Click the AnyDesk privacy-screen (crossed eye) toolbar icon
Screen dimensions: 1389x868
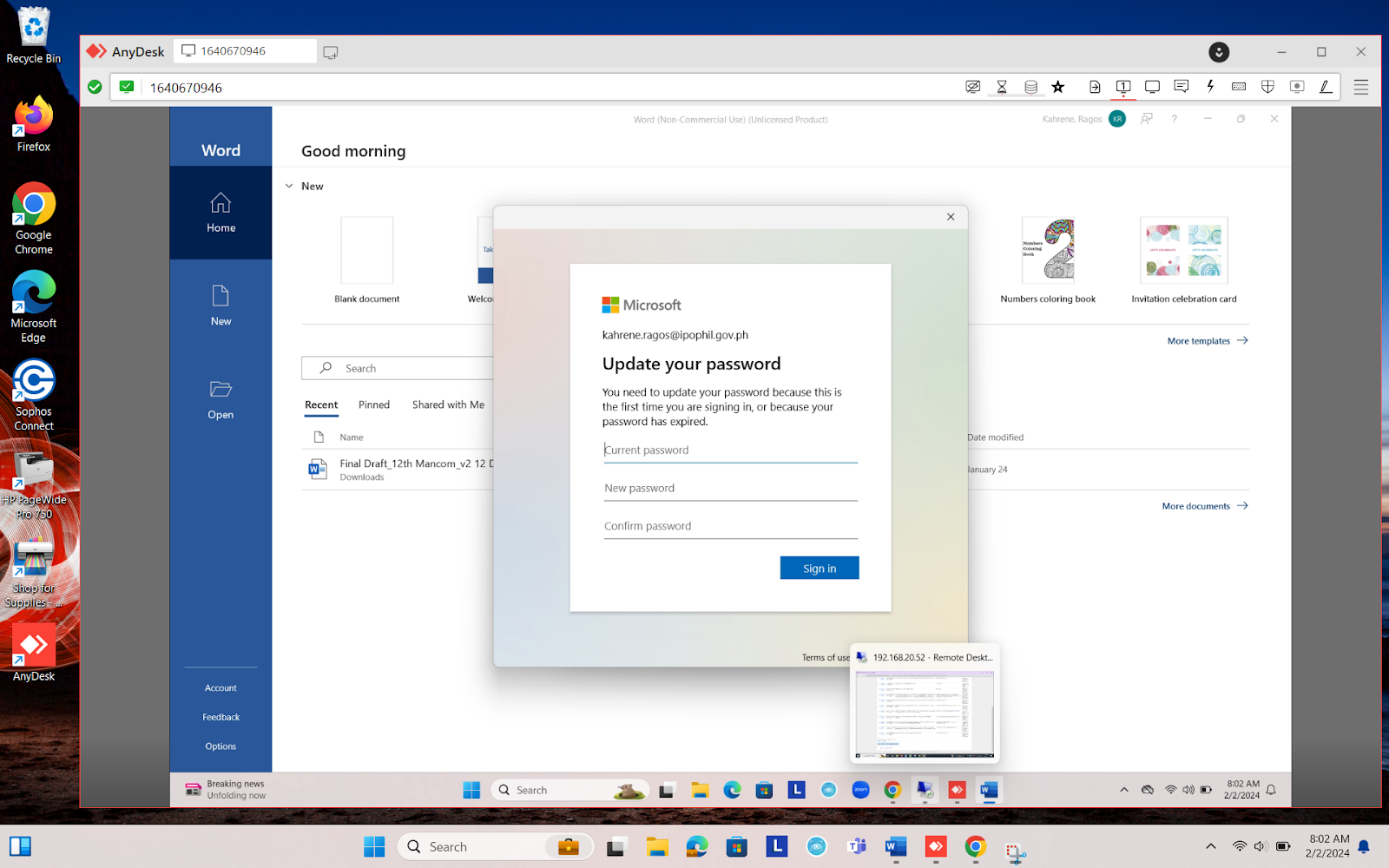973,87
